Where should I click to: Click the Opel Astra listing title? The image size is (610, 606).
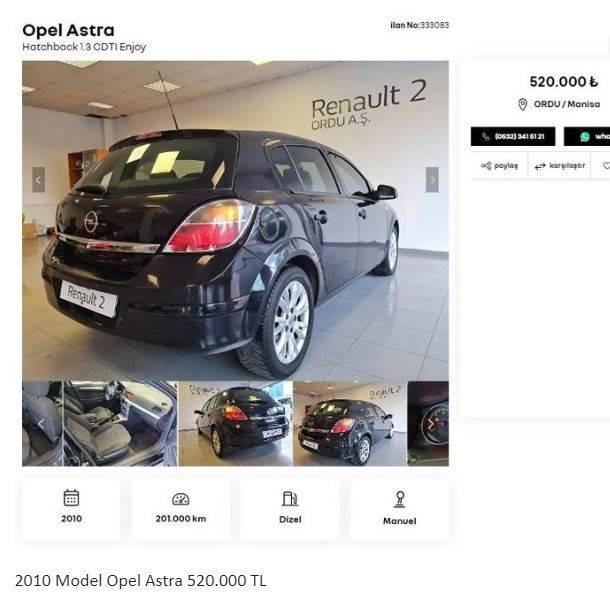[68, 30]
